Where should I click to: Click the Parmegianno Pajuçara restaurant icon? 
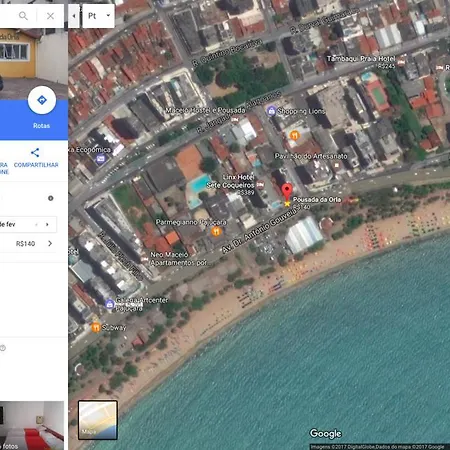click(216, 231)
